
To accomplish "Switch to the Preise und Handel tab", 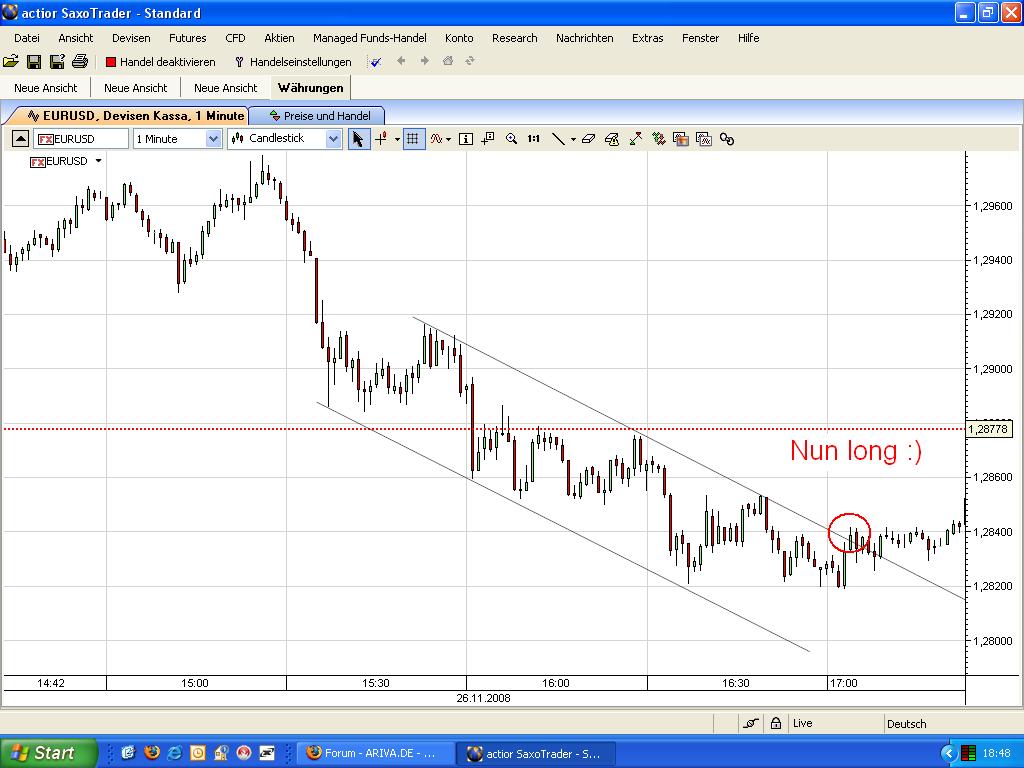I will point(318,115).
